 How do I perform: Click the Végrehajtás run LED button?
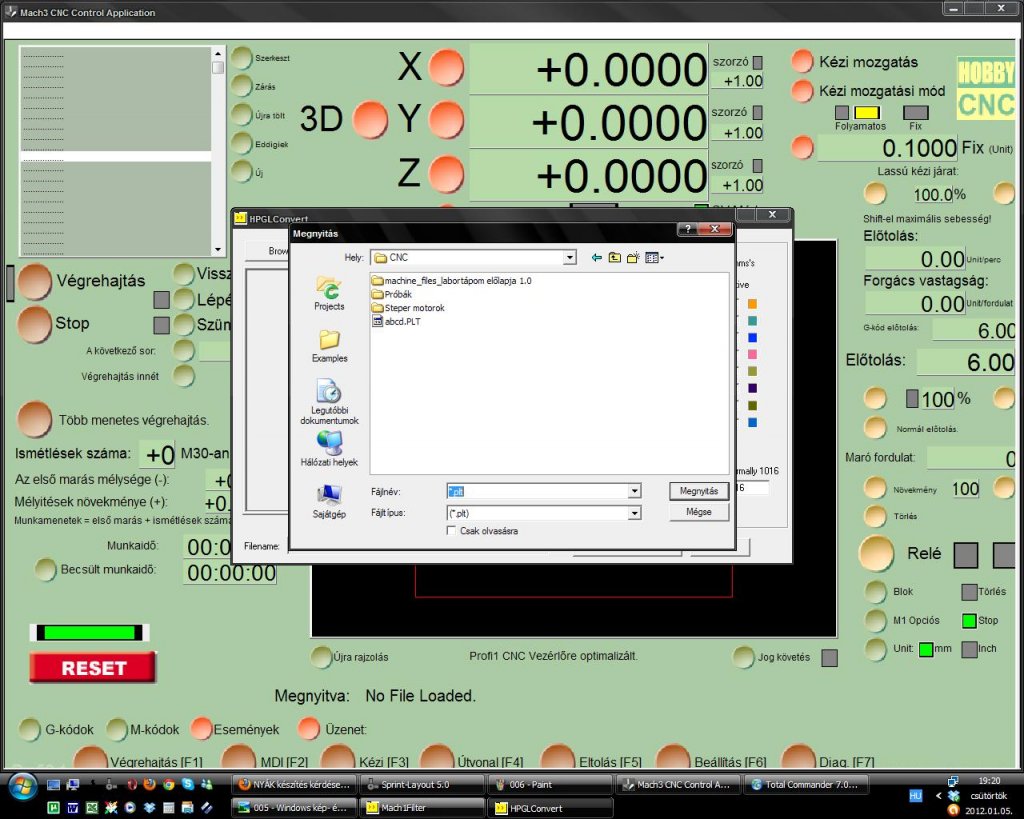point(35,281)
